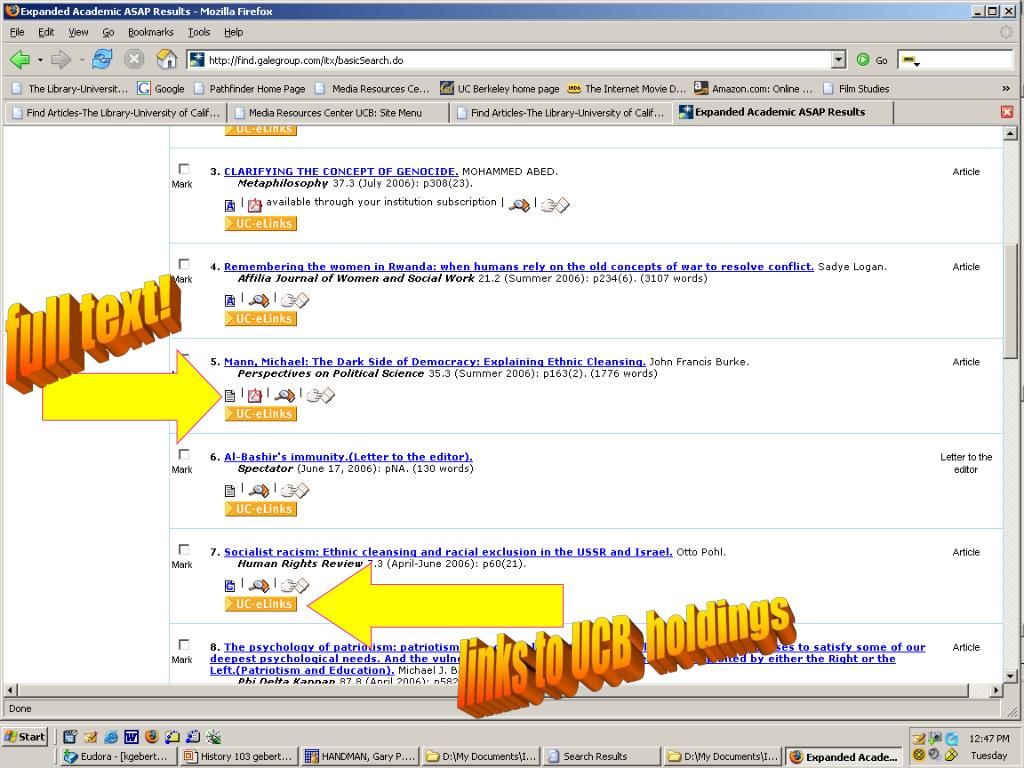This screenshot has width=1024, height=768.
Task: Click UC-eLinks button under the Rwanda article
Action: pos(261,319)
